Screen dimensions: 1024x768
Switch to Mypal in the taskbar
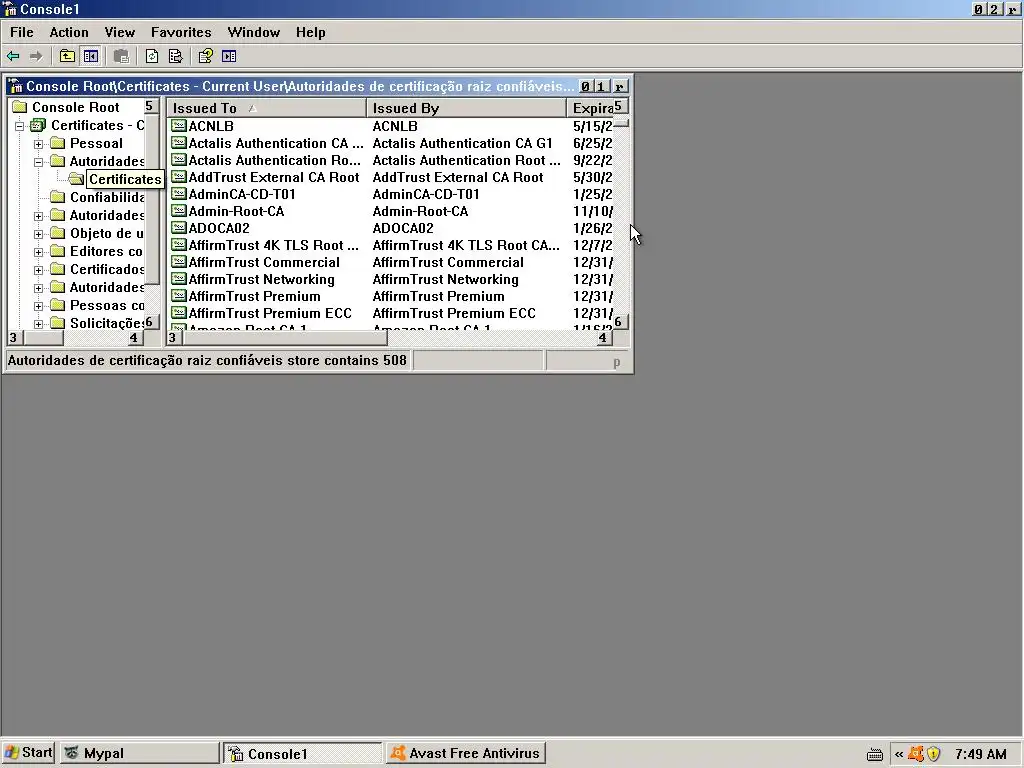(x=140, y=753)
